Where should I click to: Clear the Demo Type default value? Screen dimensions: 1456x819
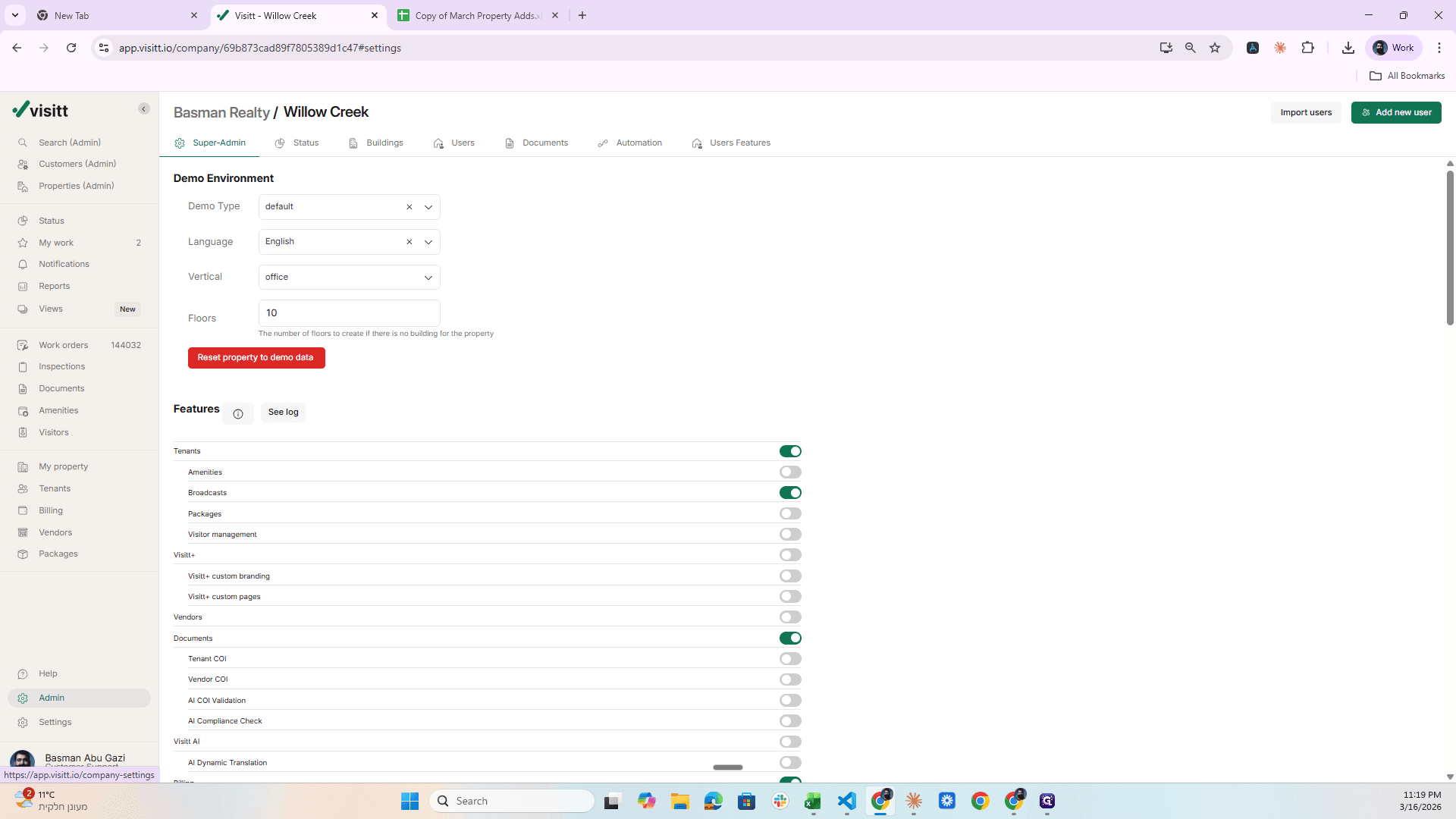tap(409, 207)
